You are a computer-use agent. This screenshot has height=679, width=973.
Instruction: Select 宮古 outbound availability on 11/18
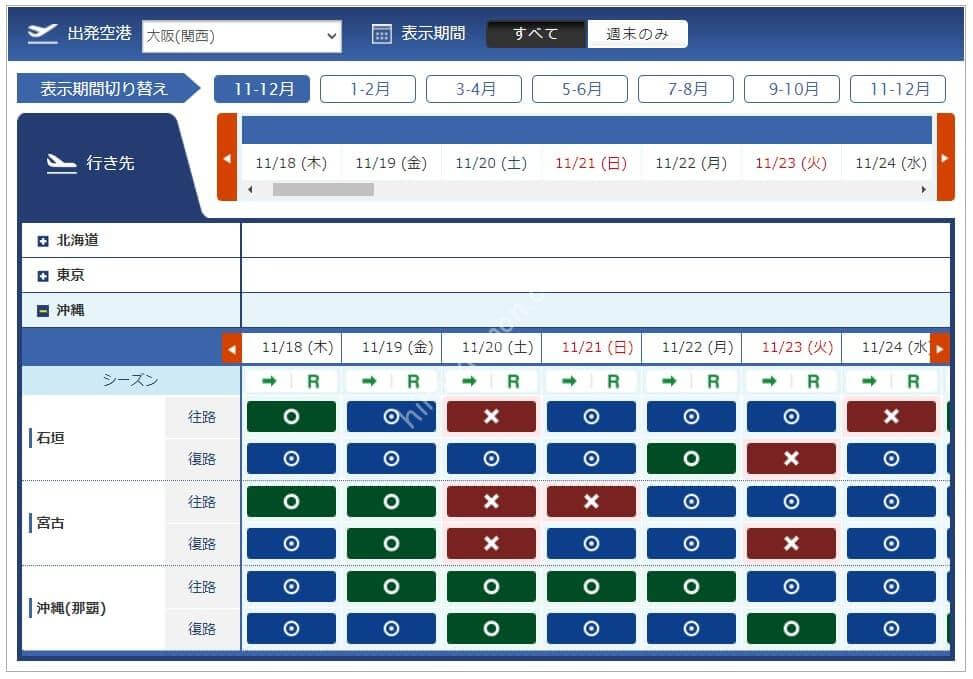pos(291,501)
